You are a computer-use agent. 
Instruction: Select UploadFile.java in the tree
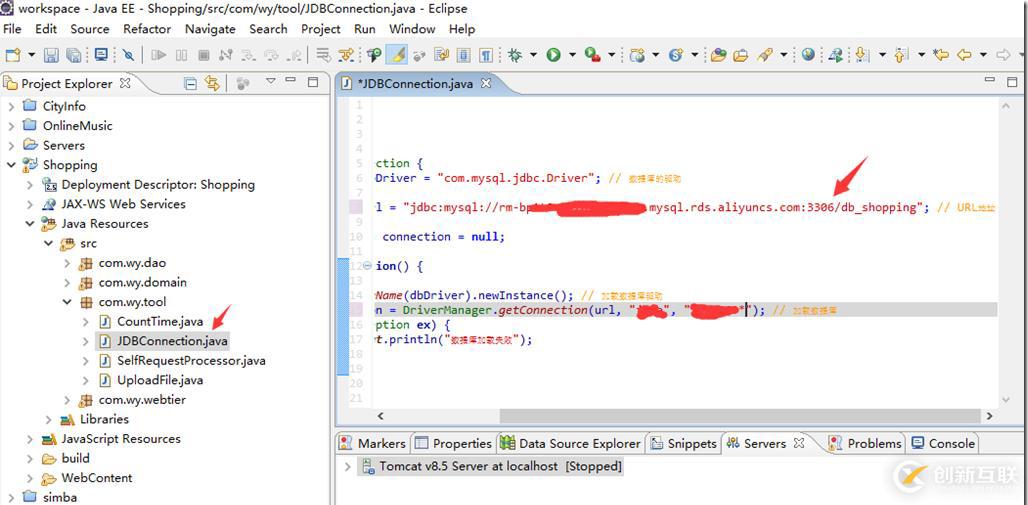[159, 380]
